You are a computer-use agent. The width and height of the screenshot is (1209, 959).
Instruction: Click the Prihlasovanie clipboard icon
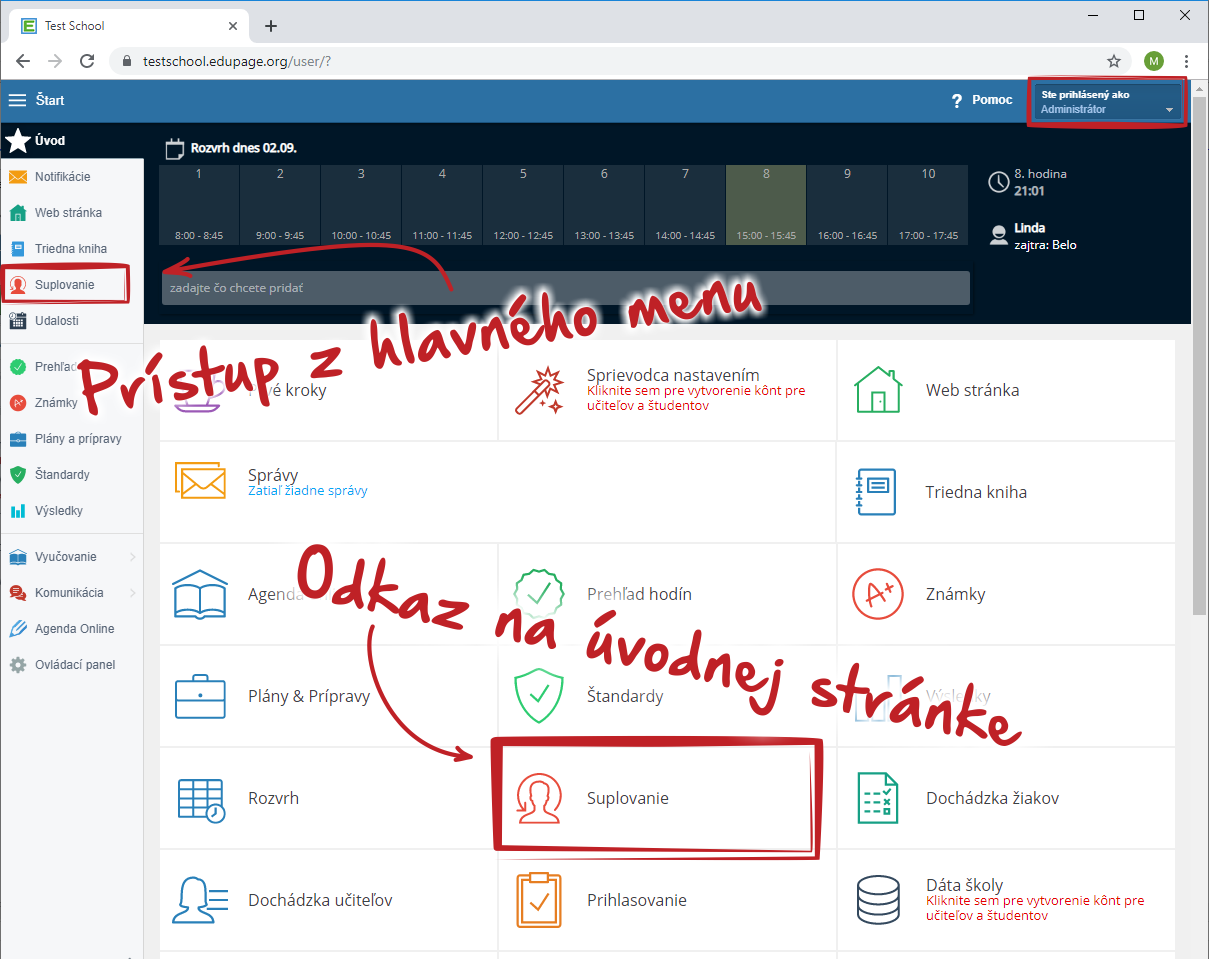tap(538, 900)
